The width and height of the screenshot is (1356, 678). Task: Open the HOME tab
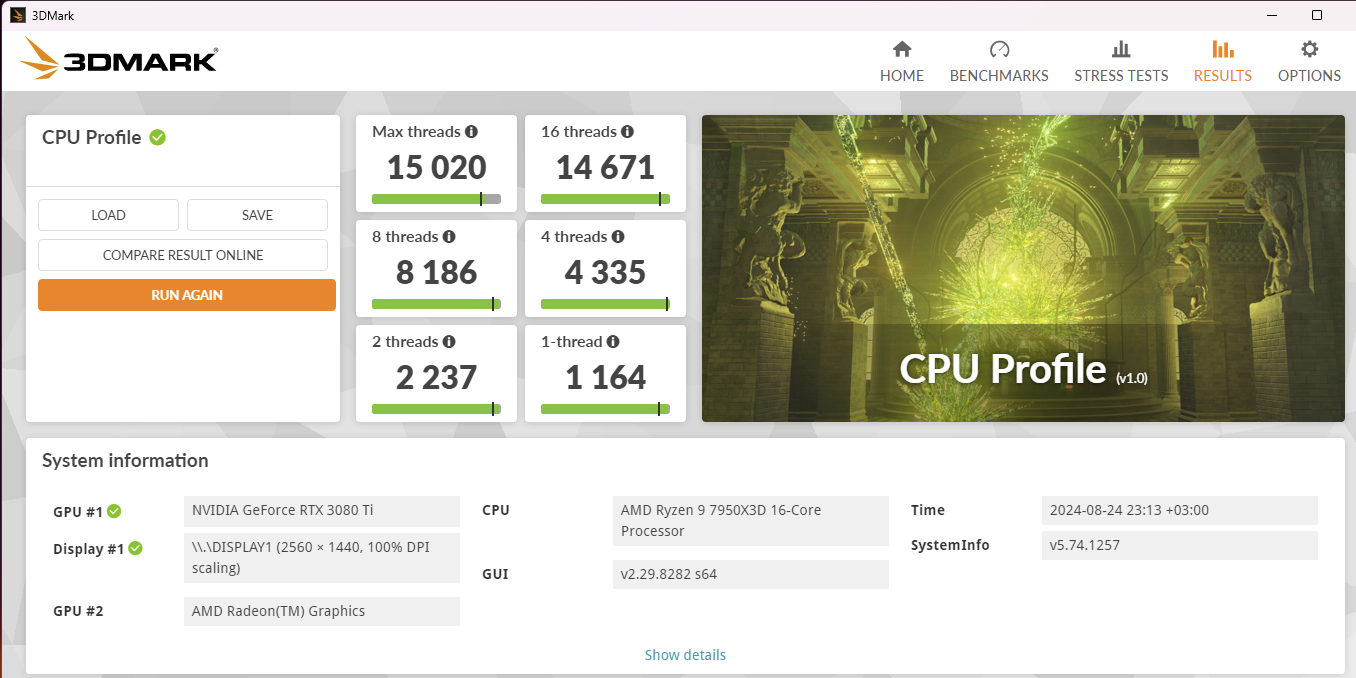coord(902,62)
